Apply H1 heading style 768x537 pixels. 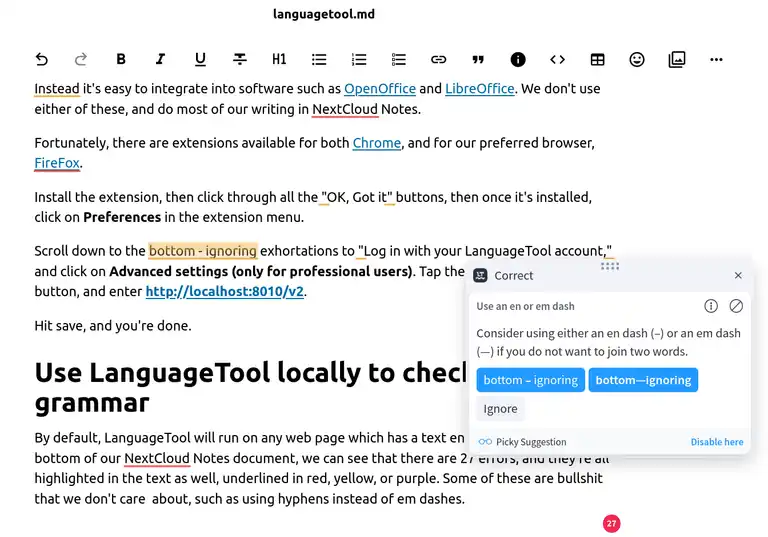pyautogui.click(x=279, y=59)
